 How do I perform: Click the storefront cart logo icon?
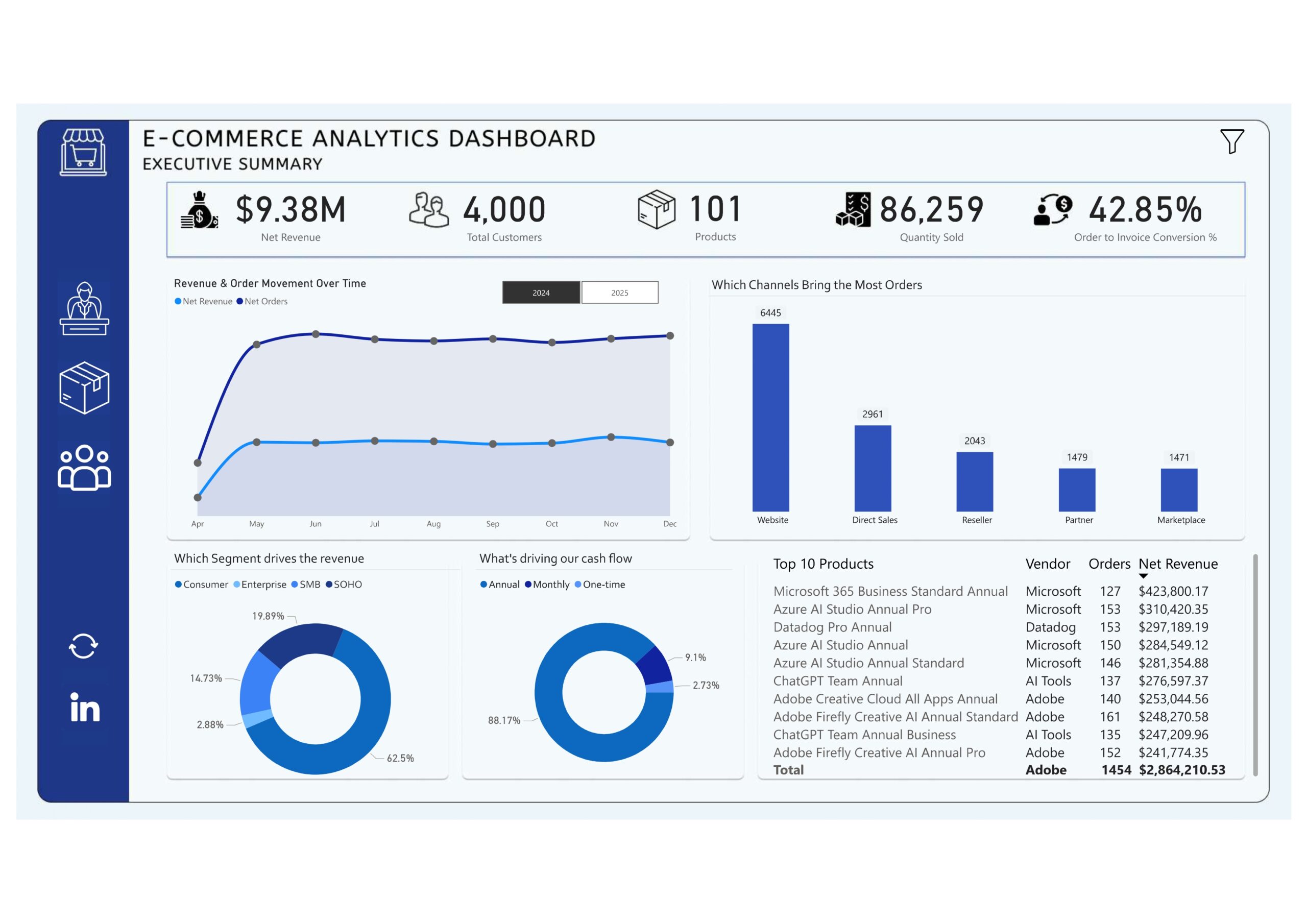click(83, 152)
